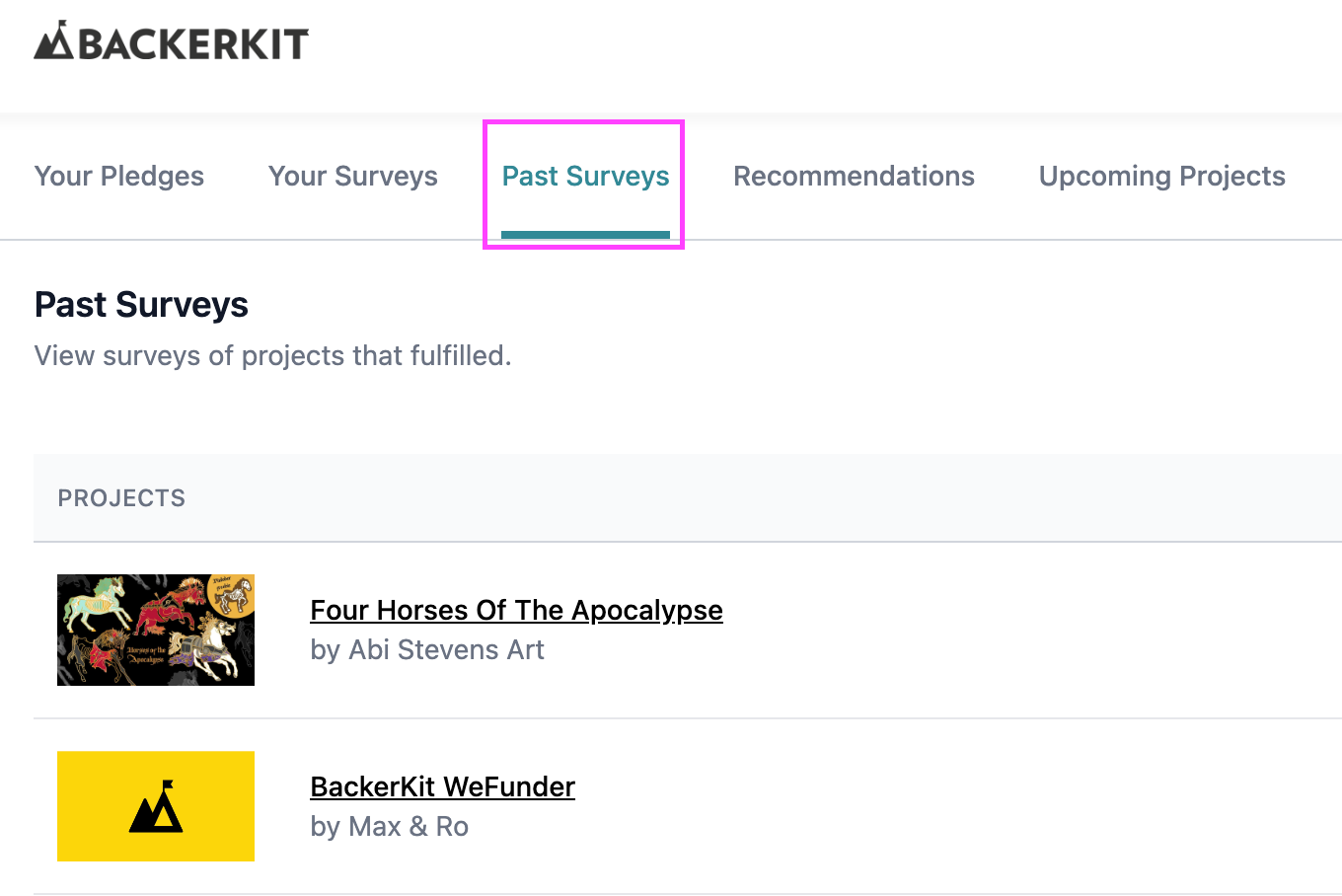Open the Four Horses Of The Apocalypse link
Viewport: 1342px width, 896px height.
coord(516,610)
